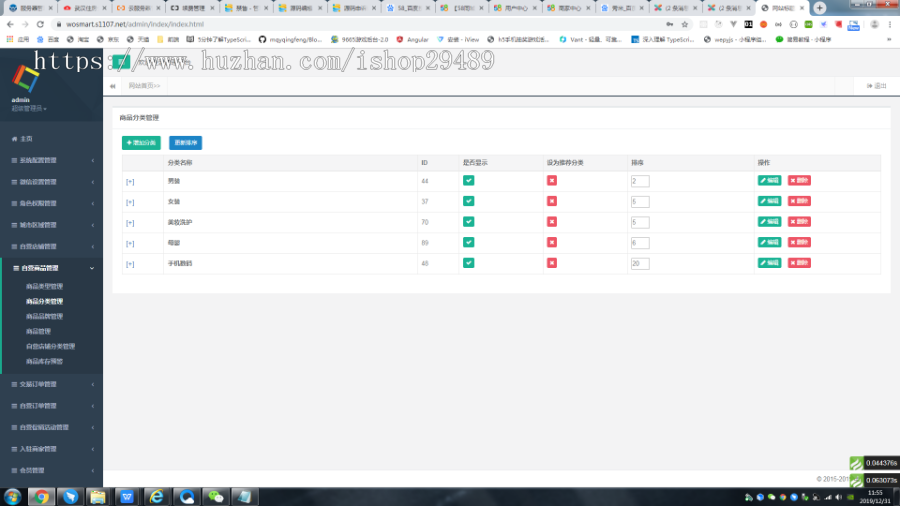The image size is (900, 506).
Task: Click sort input showing 2 for ID 44
Action: [640, 181]
